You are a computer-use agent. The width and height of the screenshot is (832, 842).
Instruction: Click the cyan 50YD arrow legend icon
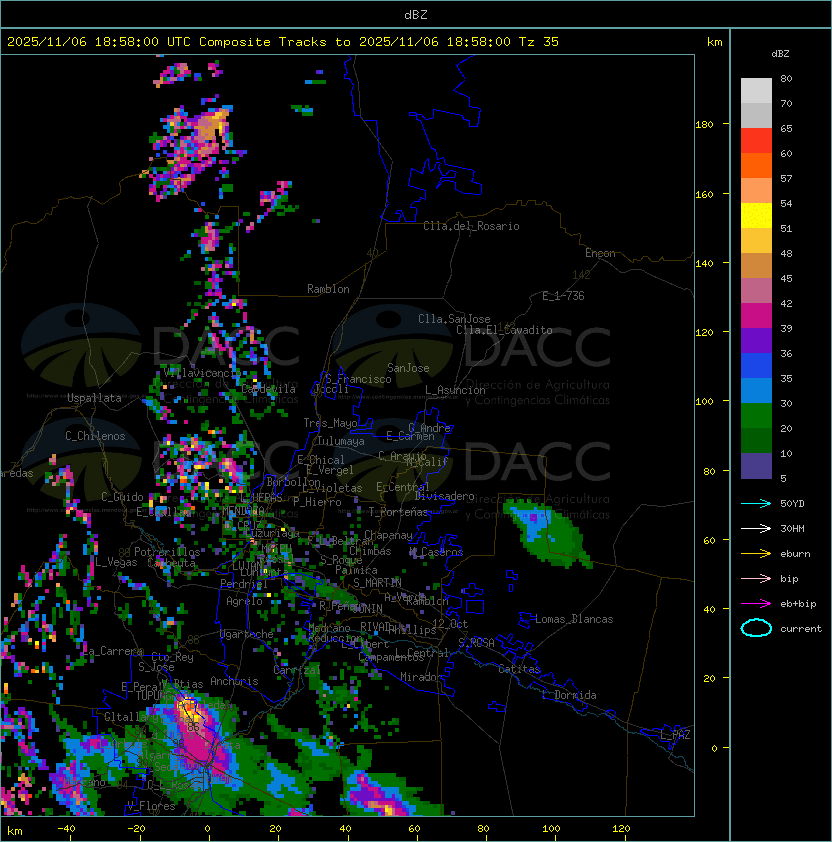pyautogui.click(x=756, y=504)
